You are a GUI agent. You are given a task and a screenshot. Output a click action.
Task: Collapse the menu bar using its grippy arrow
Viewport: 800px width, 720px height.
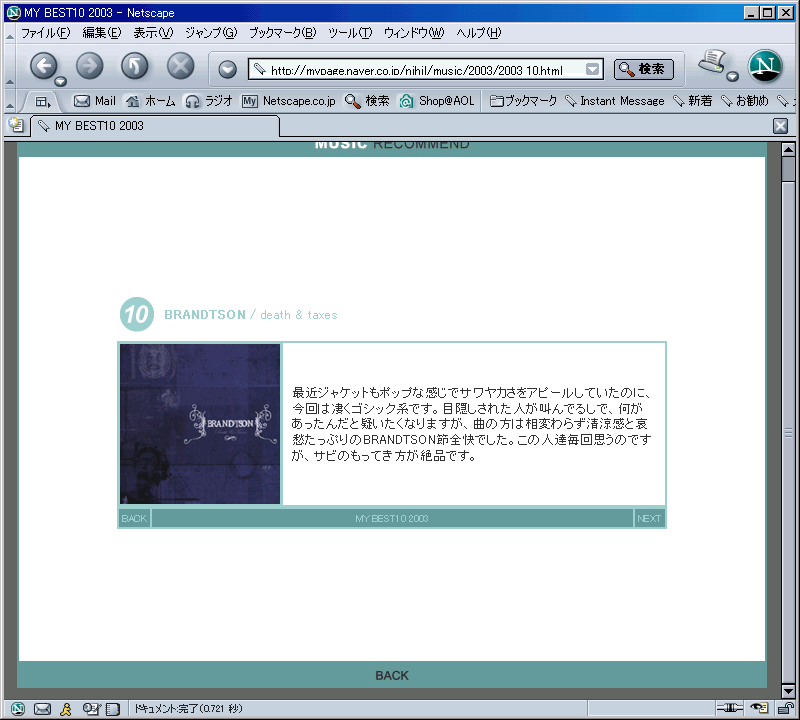coord(10,35)
